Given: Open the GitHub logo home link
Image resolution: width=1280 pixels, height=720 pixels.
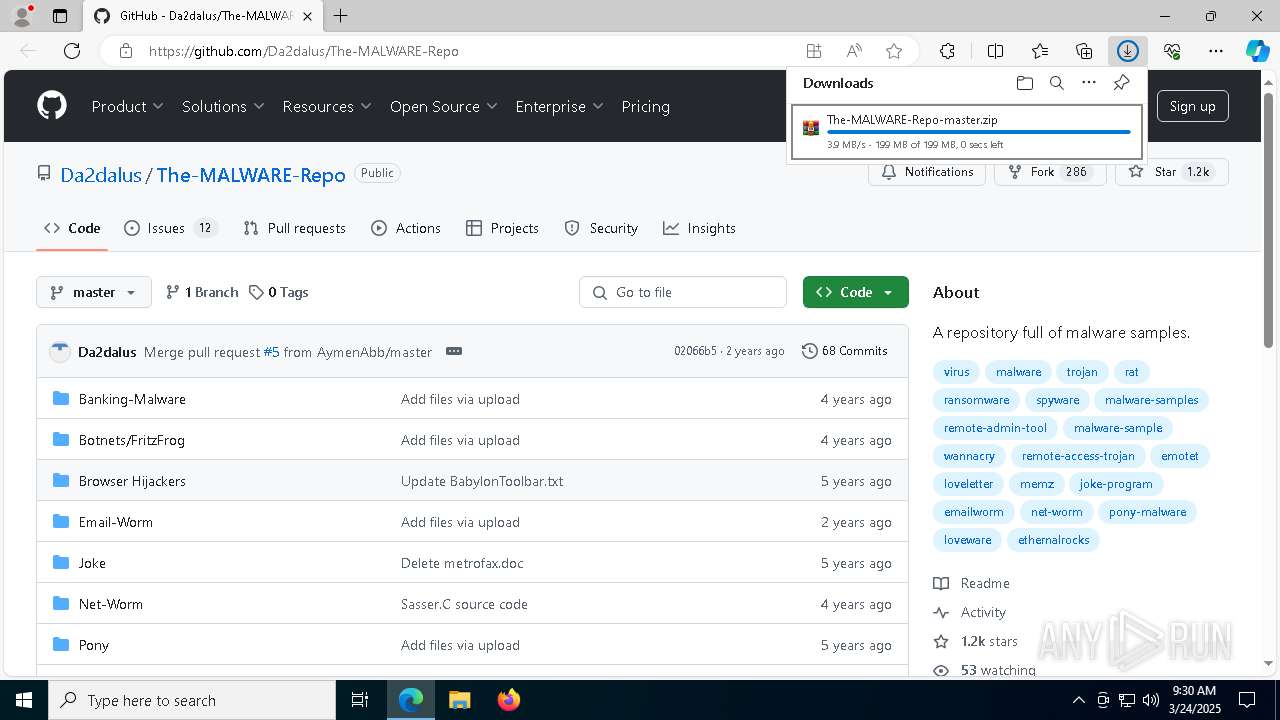Looking at the screenshot, I should coord(52,106).
